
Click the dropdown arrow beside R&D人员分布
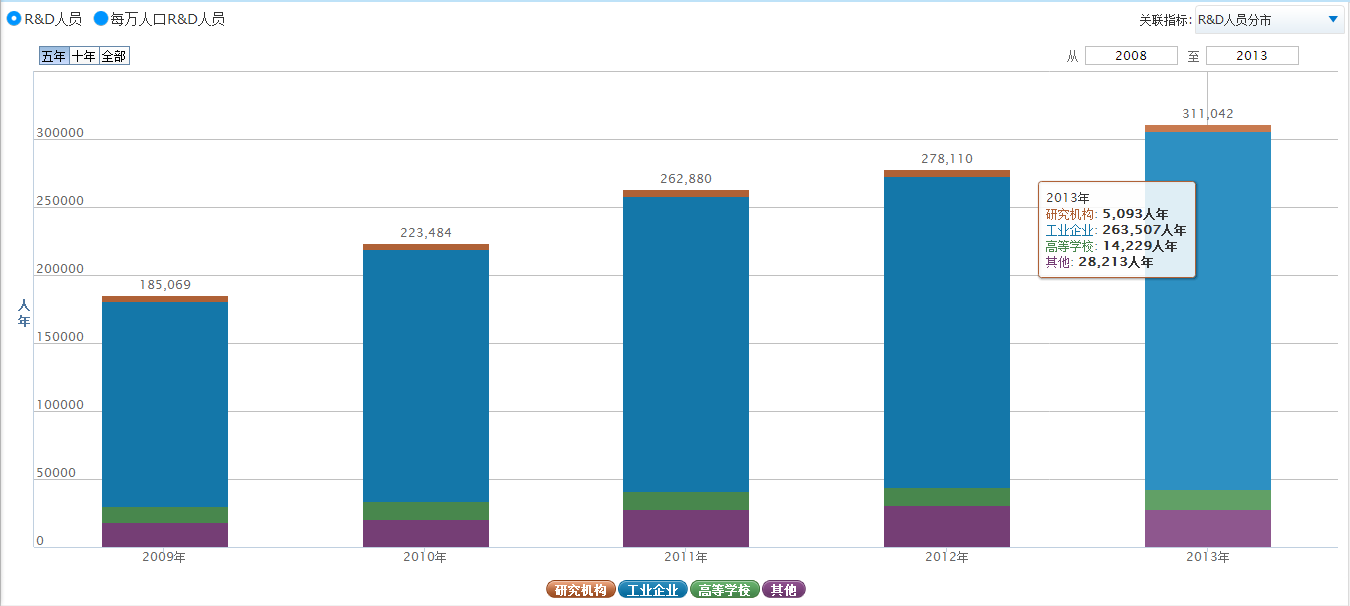[x=1332, y=20]
